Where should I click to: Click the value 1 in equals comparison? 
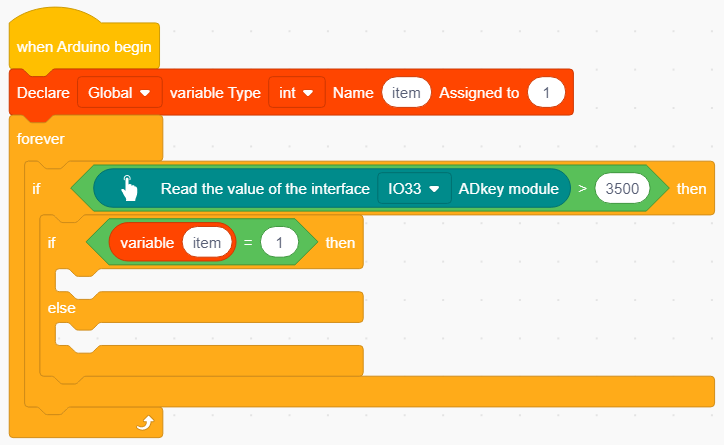point(279,242)
